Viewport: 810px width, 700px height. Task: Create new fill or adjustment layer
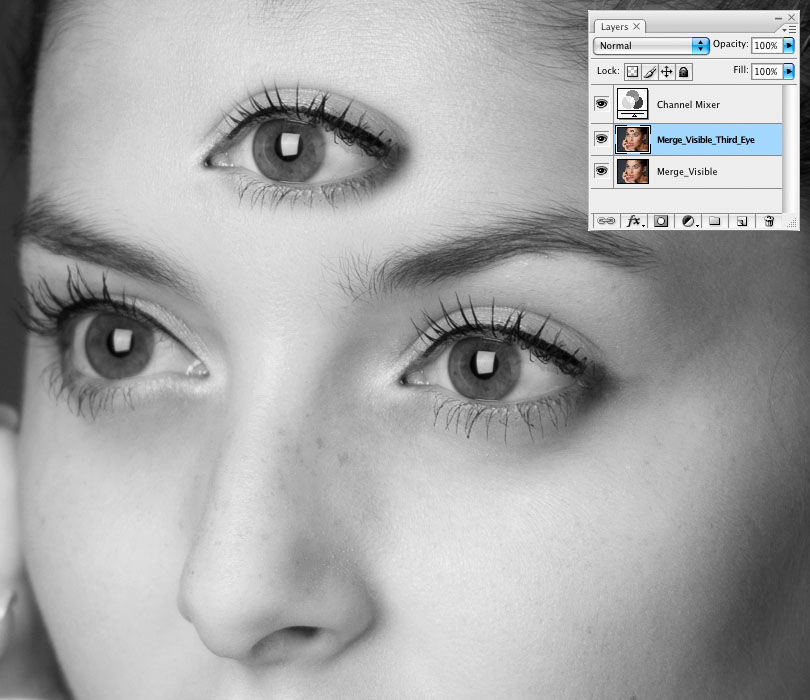pos(690,221)
